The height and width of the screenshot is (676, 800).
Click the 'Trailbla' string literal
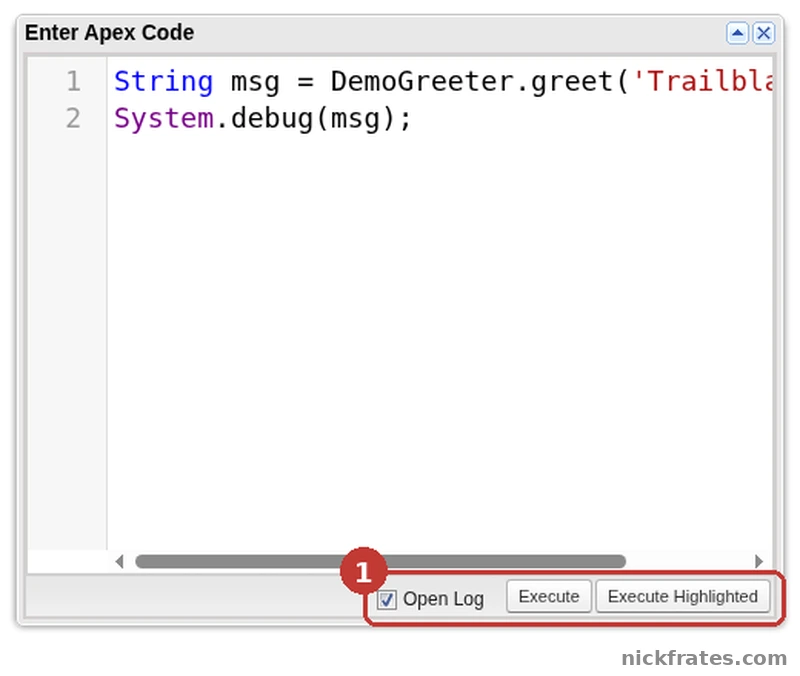click(x=703, y=82)
